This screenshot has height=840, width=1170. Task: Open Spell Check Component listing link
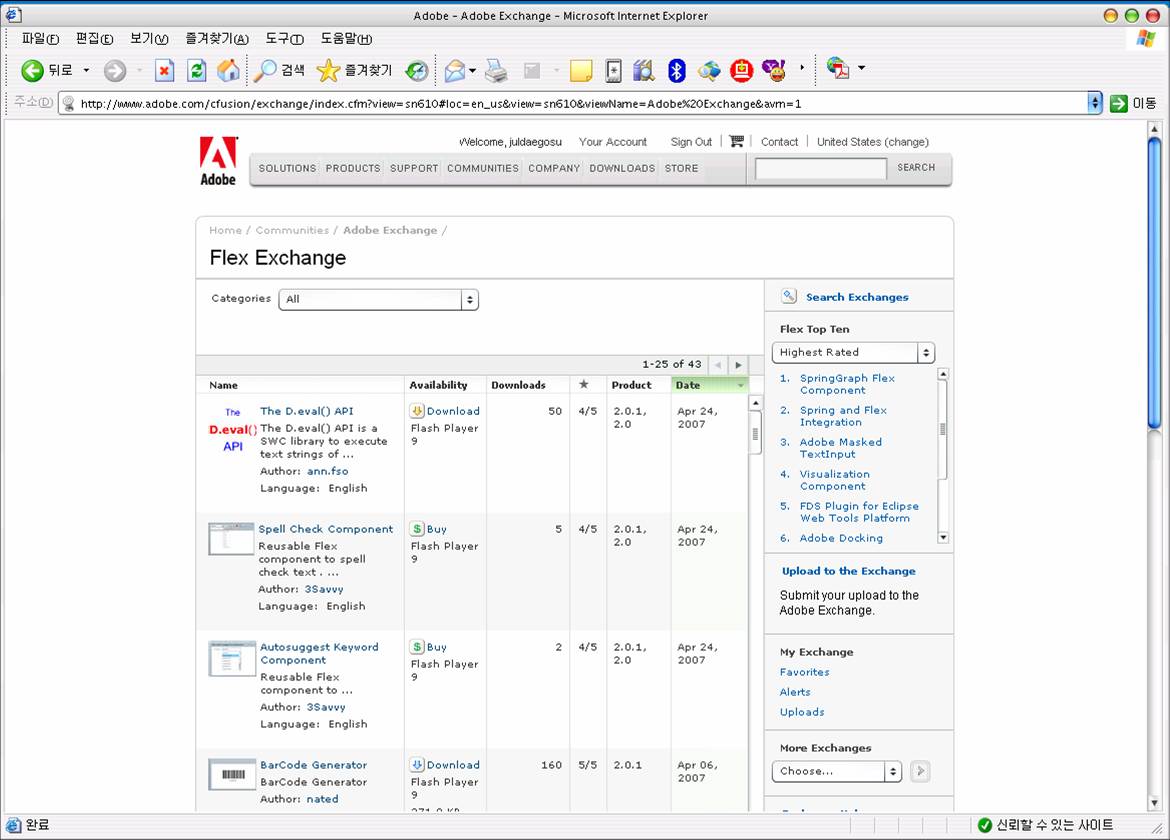pyautogui.click(x=325, y=529)
